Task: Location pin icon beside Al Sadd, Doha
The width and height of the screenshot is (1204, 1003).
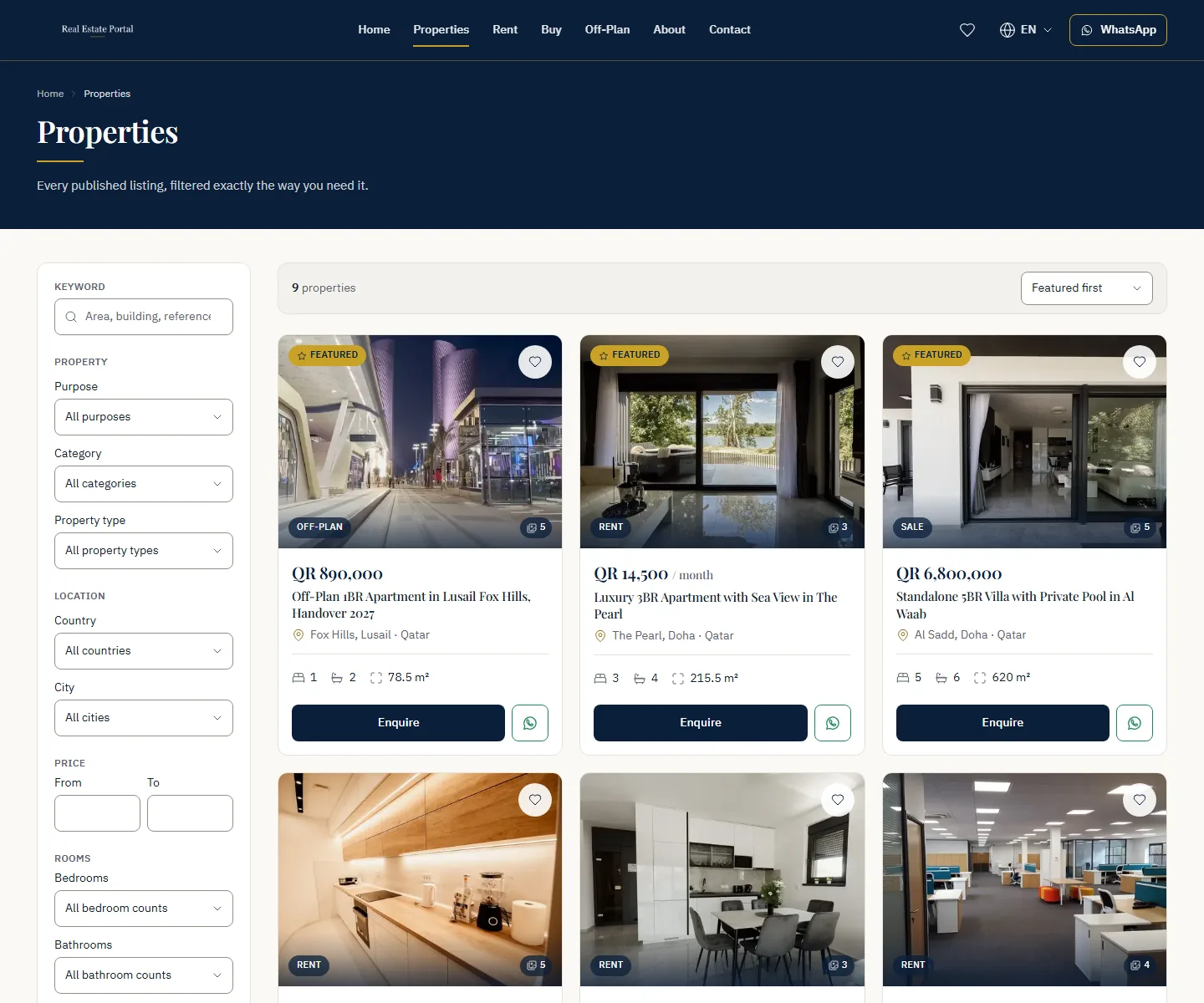Action: point(903,635)
